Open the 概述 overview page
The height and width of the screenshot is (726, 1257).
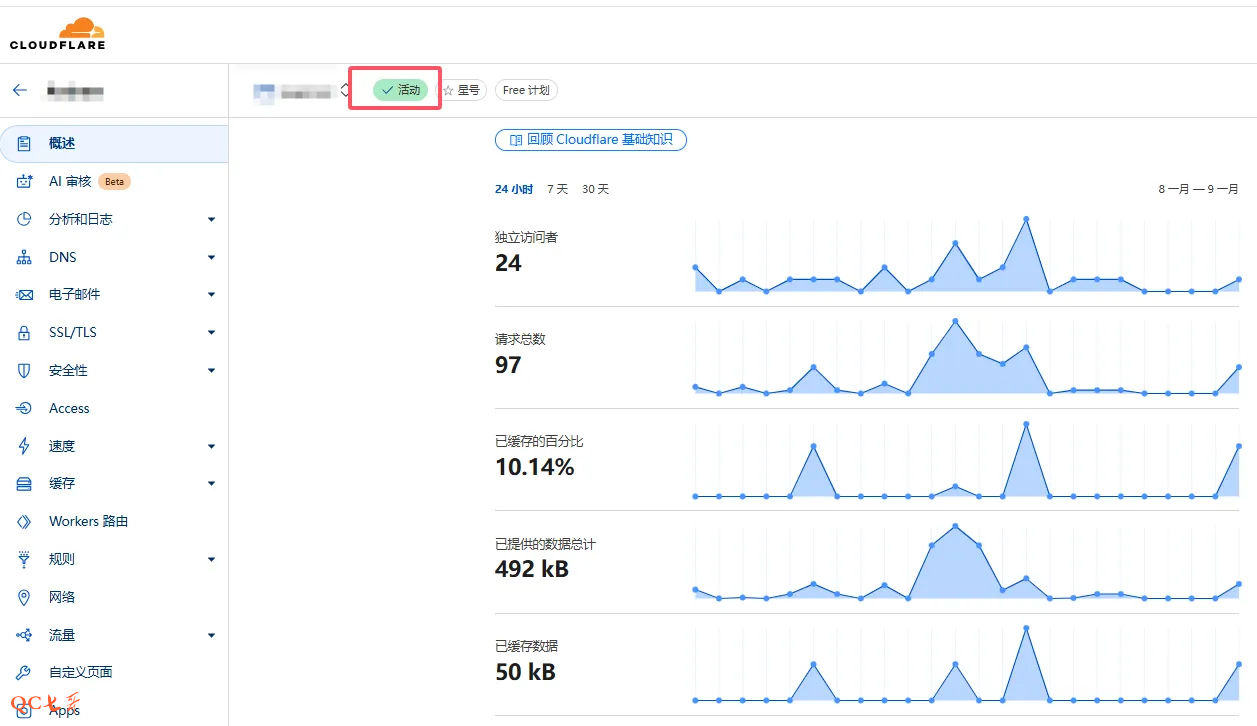[x=62, y=143]
